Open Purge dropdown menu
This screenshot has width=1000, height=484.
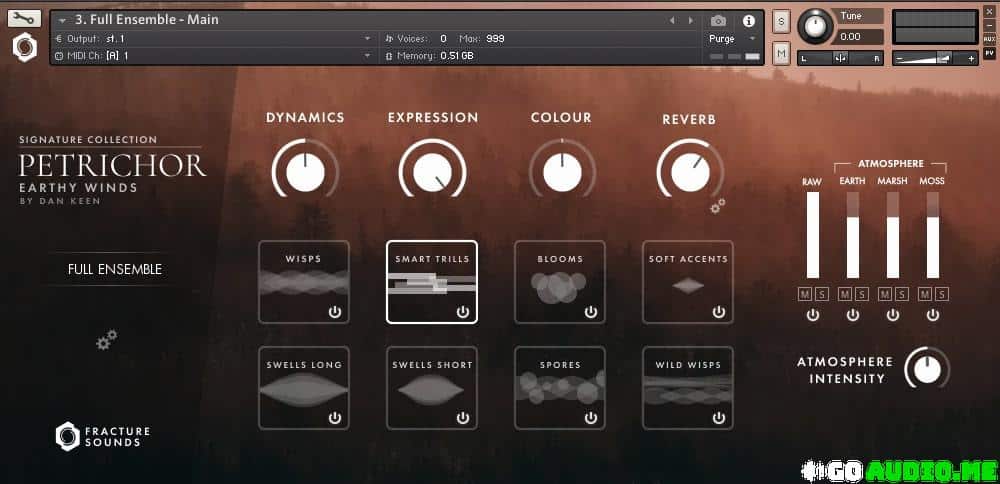(732, 39)
